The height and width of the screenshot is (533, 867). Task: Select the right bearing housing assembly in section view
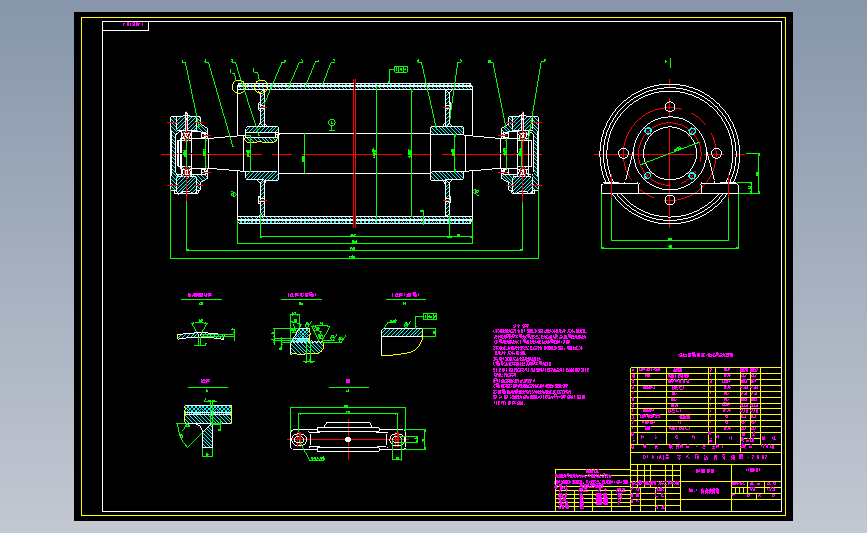coord(520,154)
